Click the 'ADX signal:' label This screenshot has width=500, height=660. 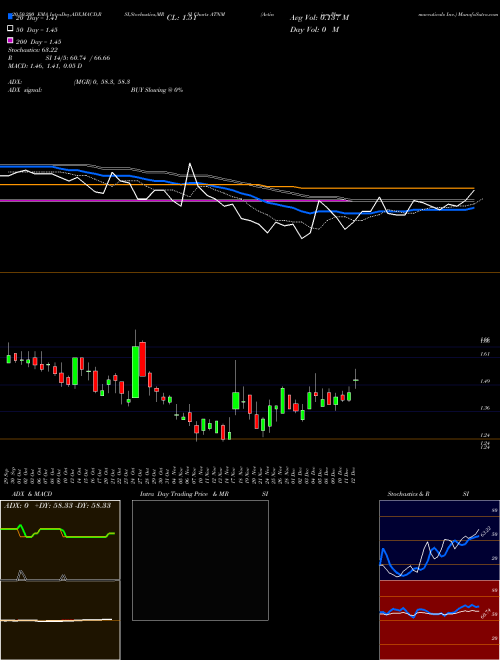click(25, 90)
